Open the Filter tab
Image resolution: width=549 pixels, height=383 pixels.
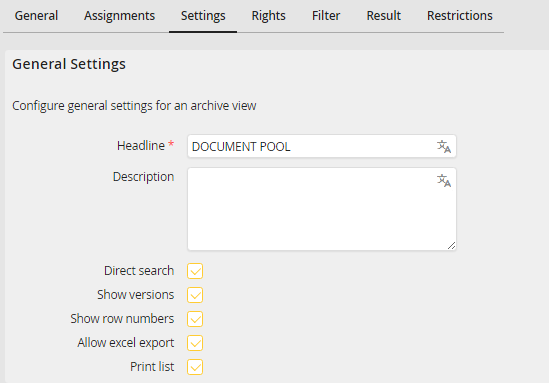coord(326,16)
